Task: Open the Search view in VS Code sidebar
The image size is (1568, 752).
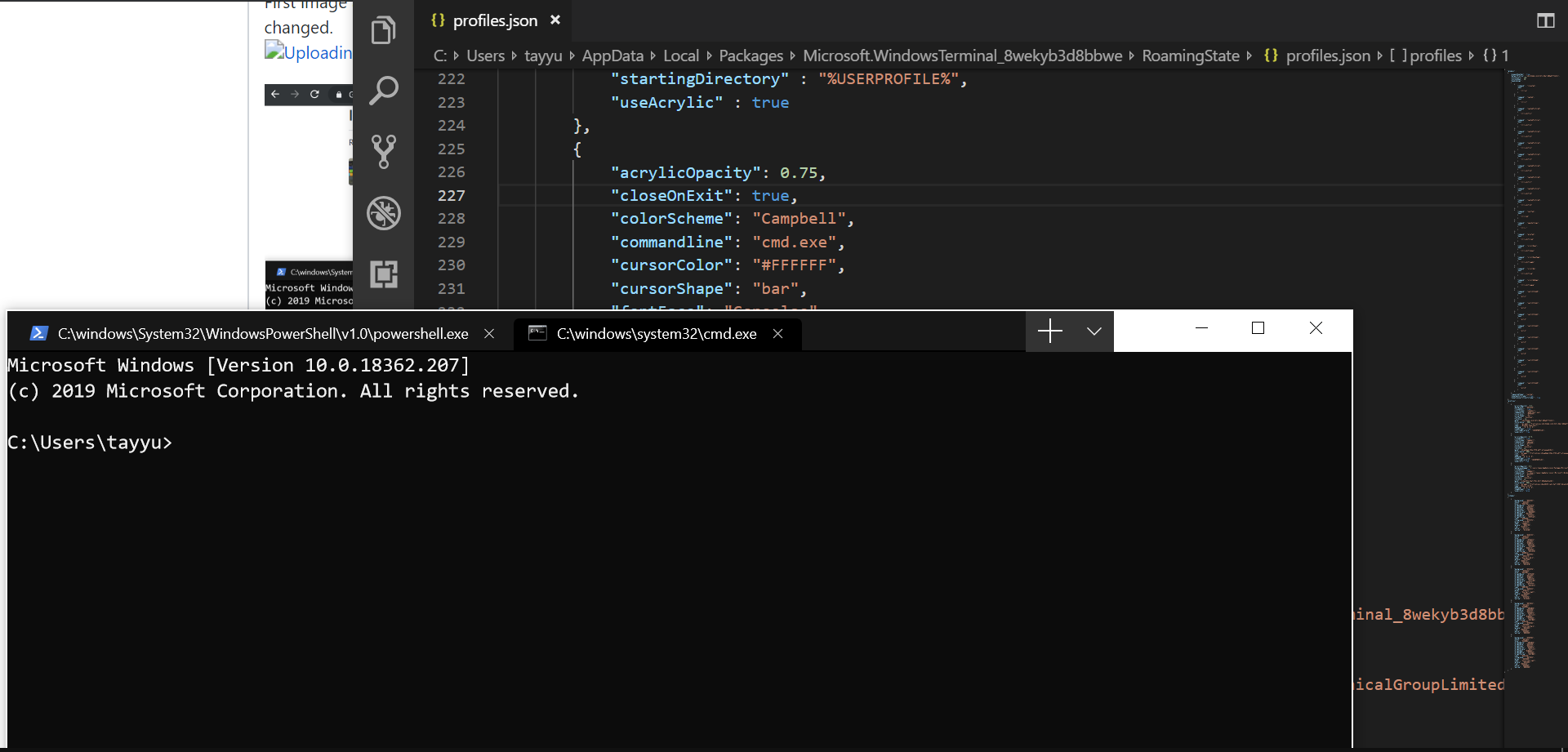Action: [384, 91]
